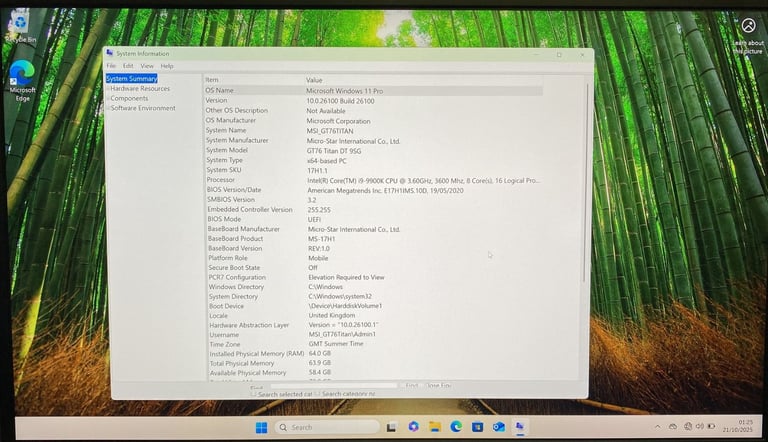
Task: Select the System Model row
Action: point(373,150)
